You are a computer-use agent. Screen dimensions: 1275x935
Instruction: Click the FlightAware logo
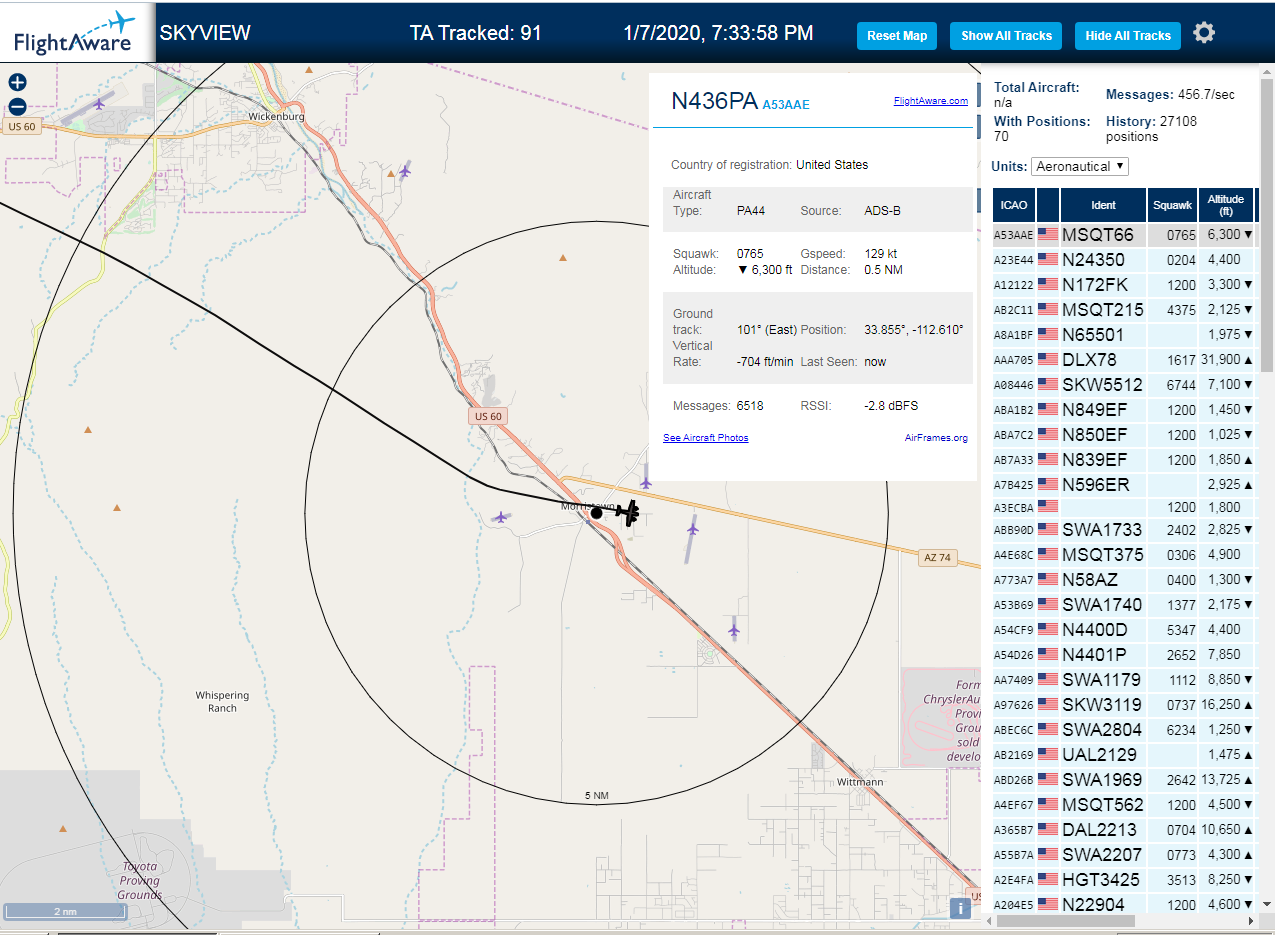coord(76,31)
